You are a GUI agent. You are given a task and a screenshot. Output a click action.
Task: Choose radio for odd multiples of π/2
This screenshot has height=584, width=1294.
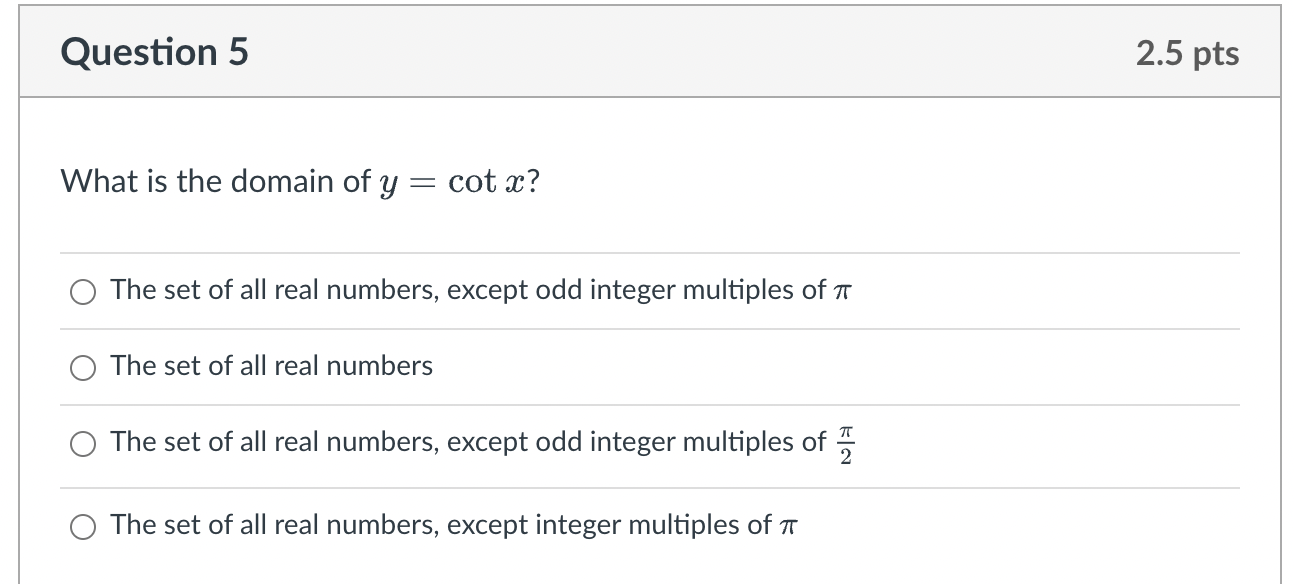tap(84, 443)
